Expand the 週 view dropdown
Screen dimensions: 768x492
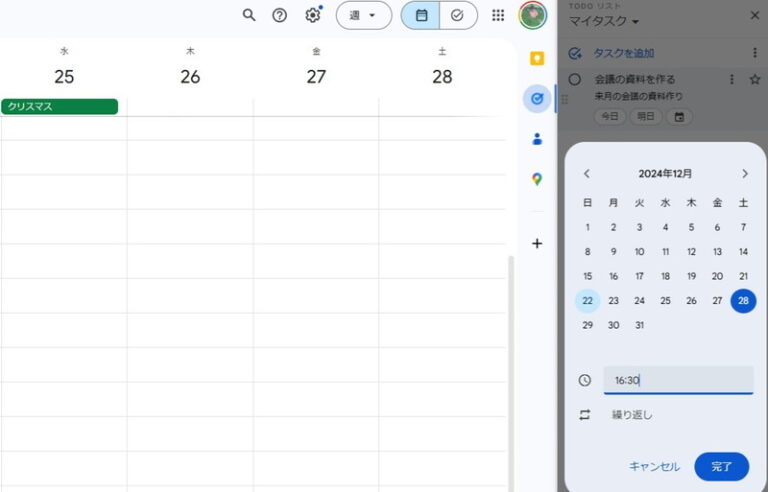pos(363,15)
